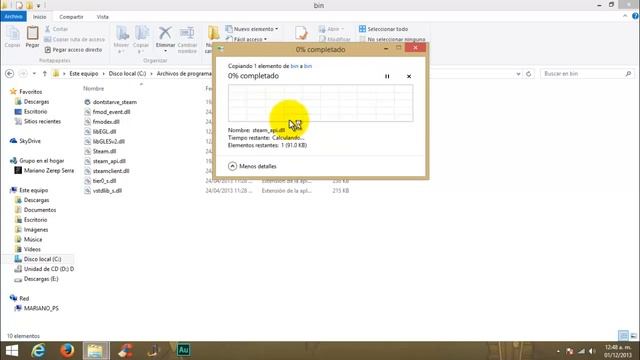The image size is (640, 360).
Task: Select the Steam.dll file
Action: pyautogui.click(x=100, y=151)
